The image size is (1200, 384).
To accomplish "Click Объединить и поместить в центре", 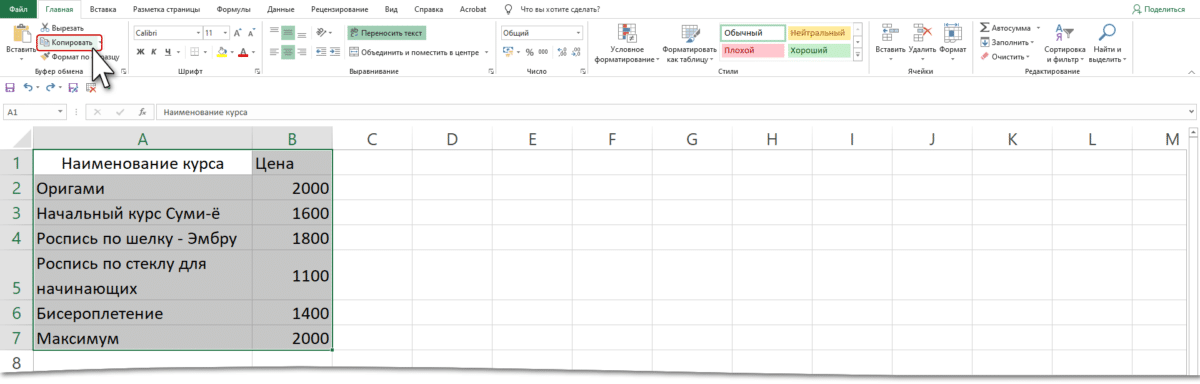I will (x=414, y=52).
